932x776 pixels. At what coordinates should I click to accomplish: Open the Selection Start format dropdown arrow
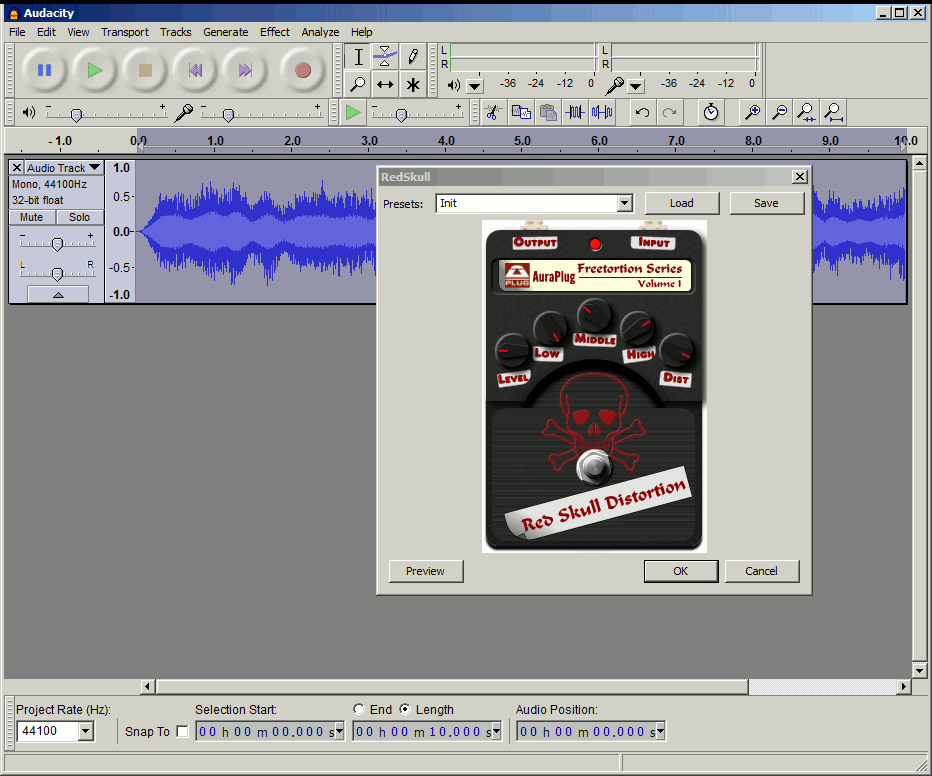coord(339,731)
